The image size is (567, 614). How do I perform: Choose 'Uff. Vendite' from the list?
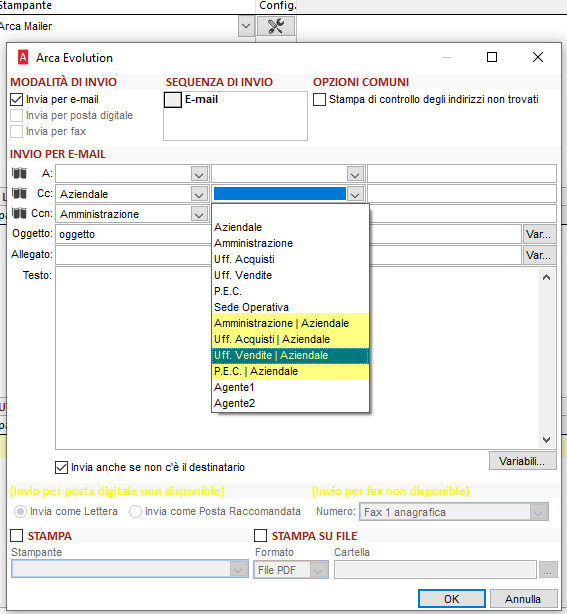click(x=290, y=275)
